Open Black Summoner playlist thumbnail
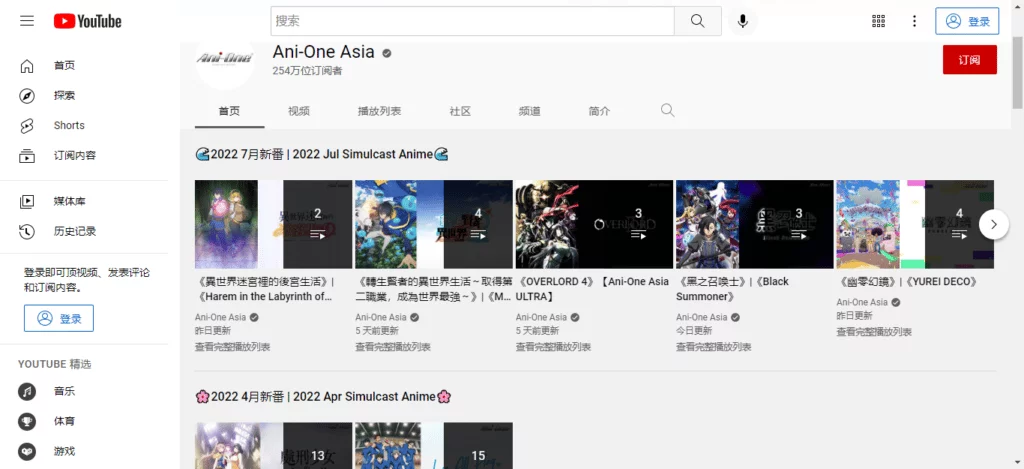Screen dimensions: 1024x469 pos(755,224)
